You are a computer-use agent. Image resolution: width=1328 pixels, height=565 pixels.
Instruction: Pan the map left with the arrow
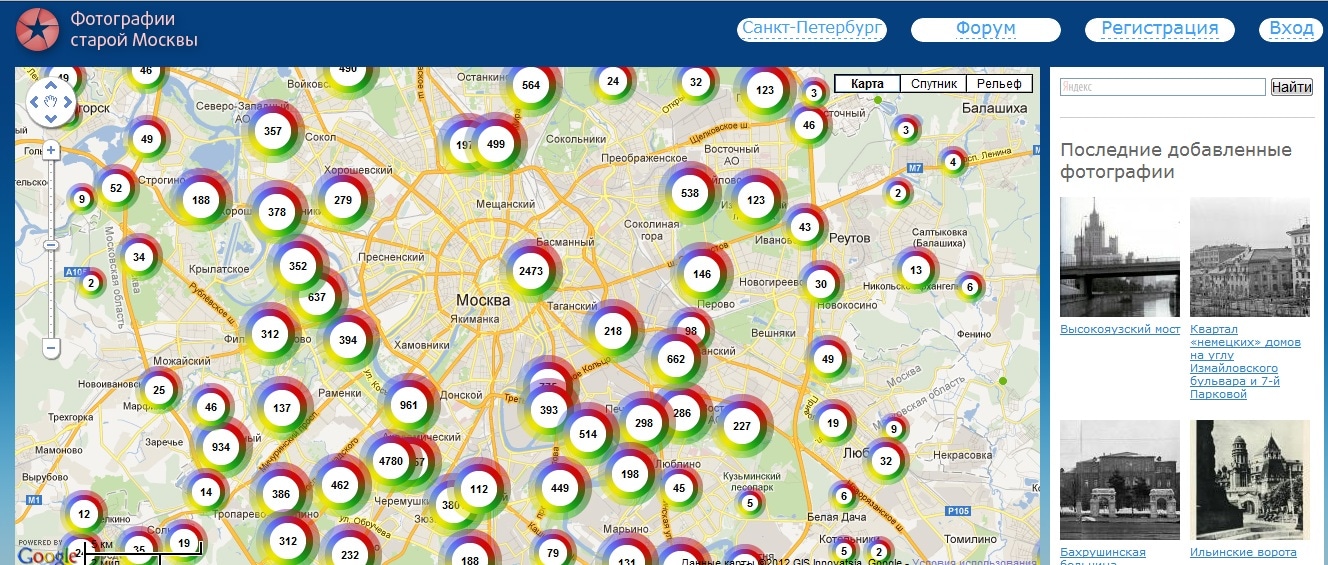(x=35, y=101)
